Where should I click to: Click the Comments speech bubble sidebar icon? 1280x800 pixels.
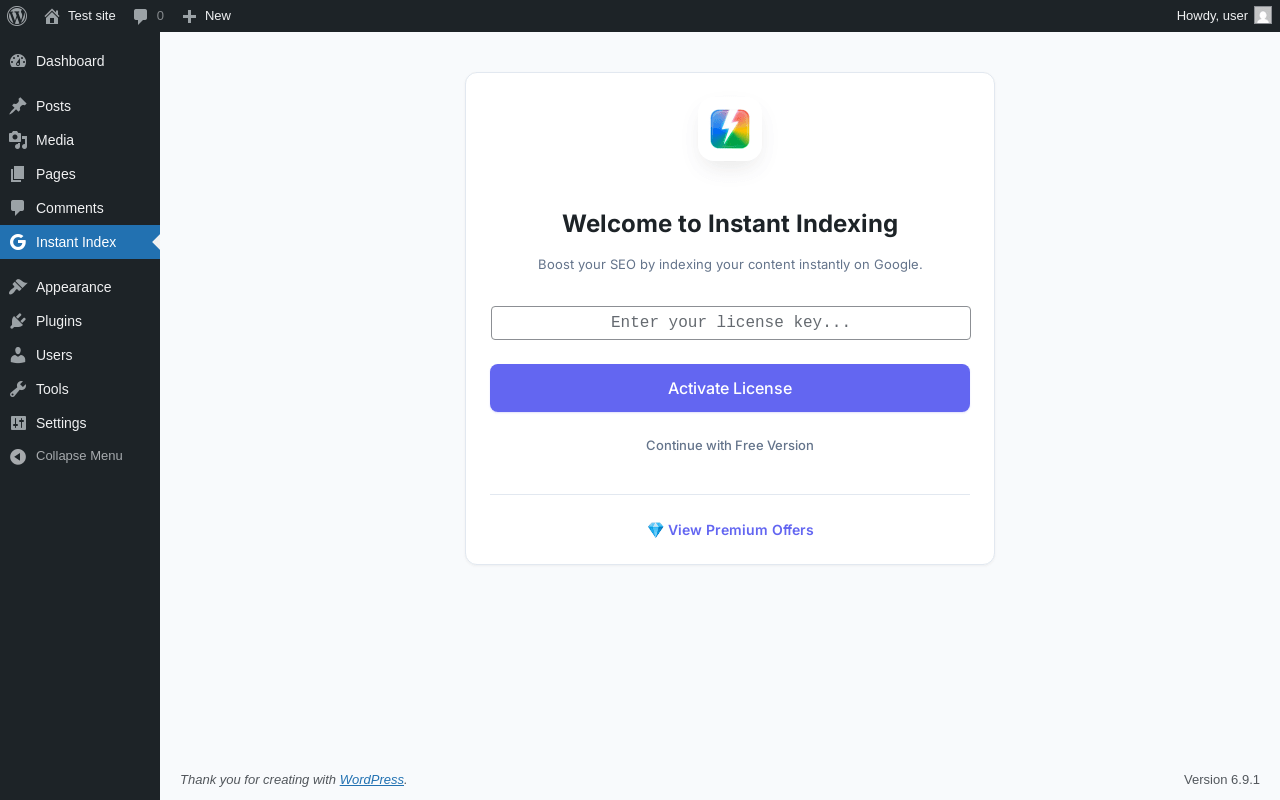click(18, 208)
